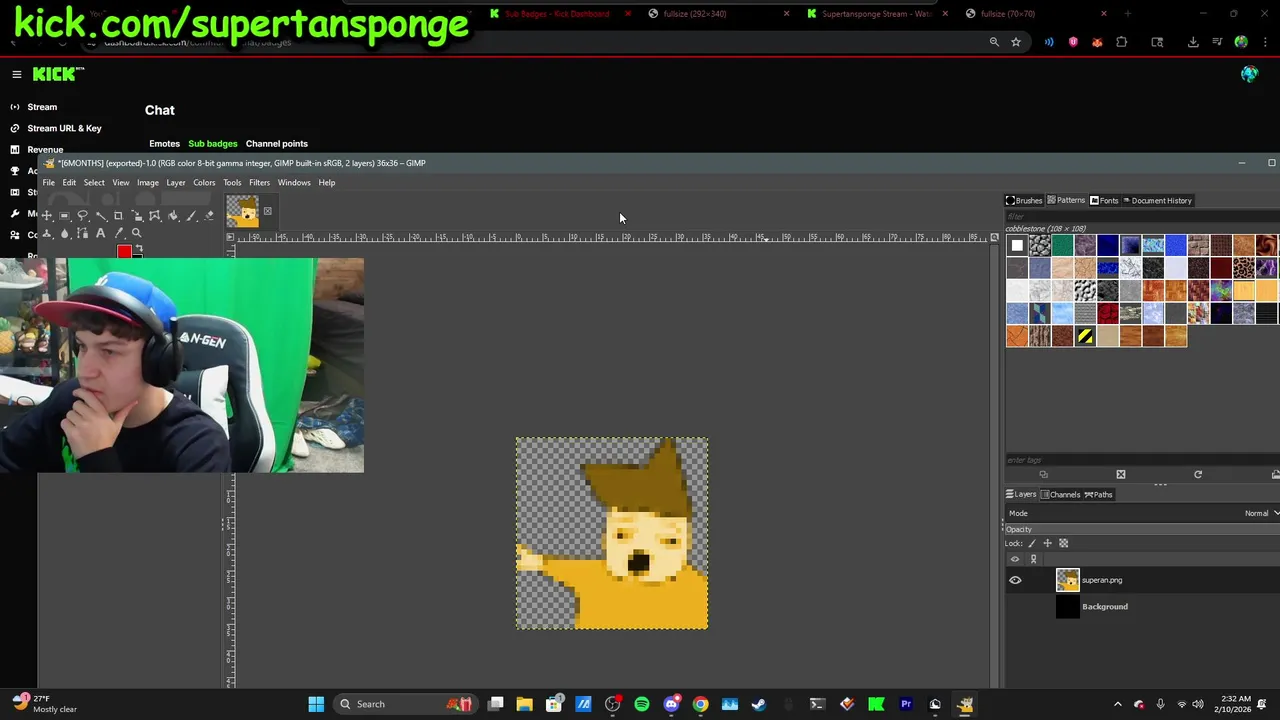Image resolution: width=1280 pixels, height=720 pixels.
Task: Open the Select menu
Action: [x=94, y=182]
